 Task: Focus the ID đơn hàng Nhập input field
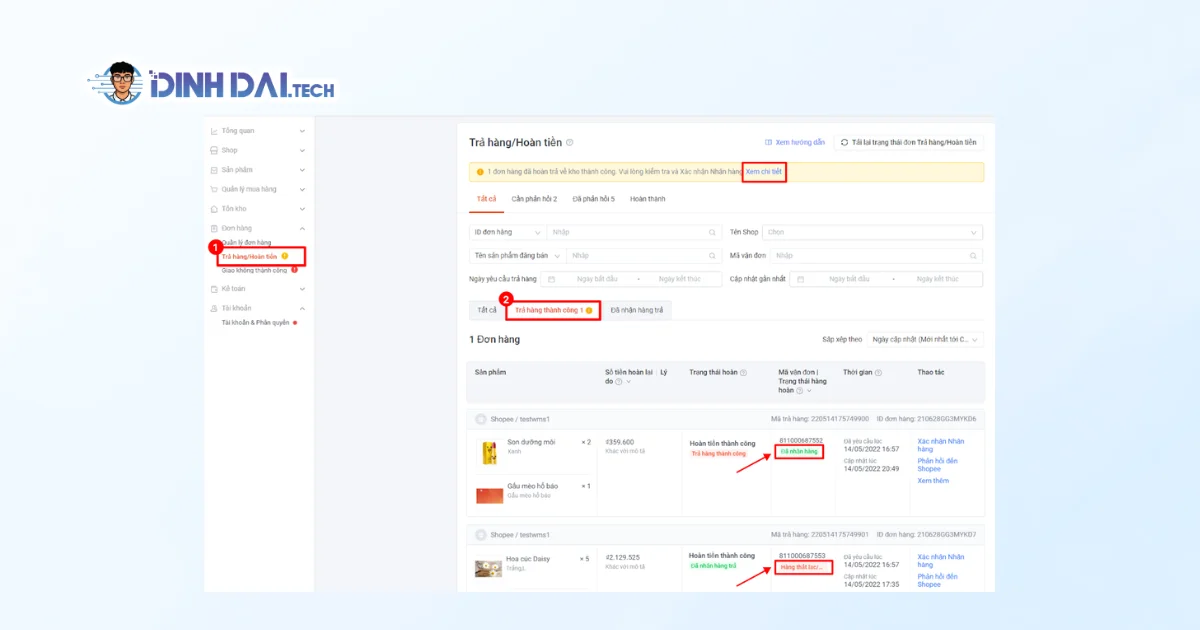click(x=634, y=232)
